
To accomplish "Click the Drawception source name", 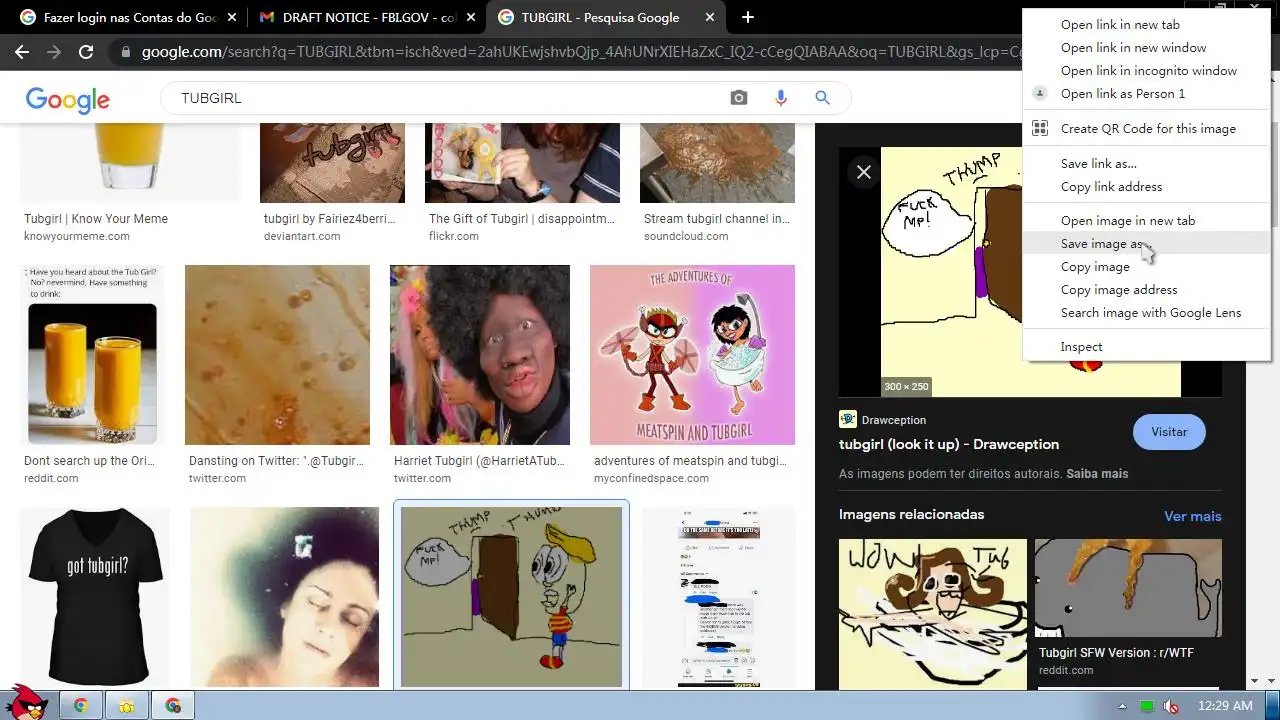I will [894, 420].
